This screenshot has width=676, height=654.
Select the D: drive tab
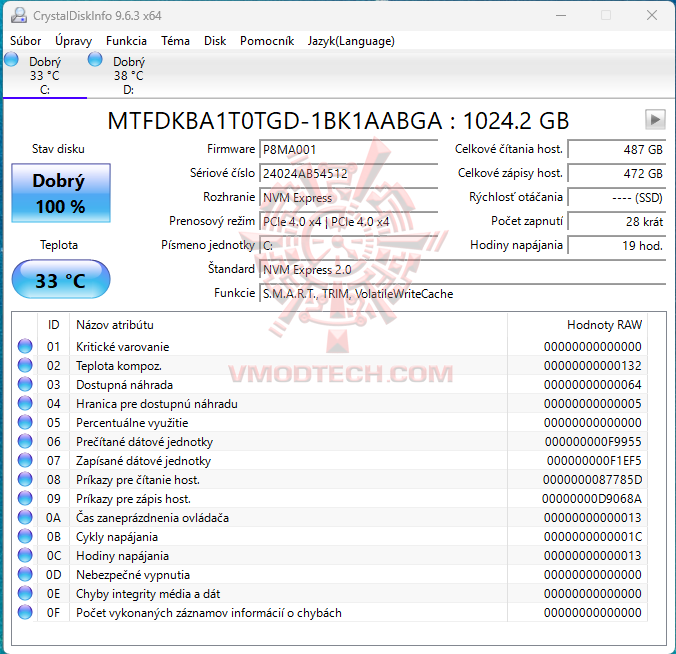point(128,75)
